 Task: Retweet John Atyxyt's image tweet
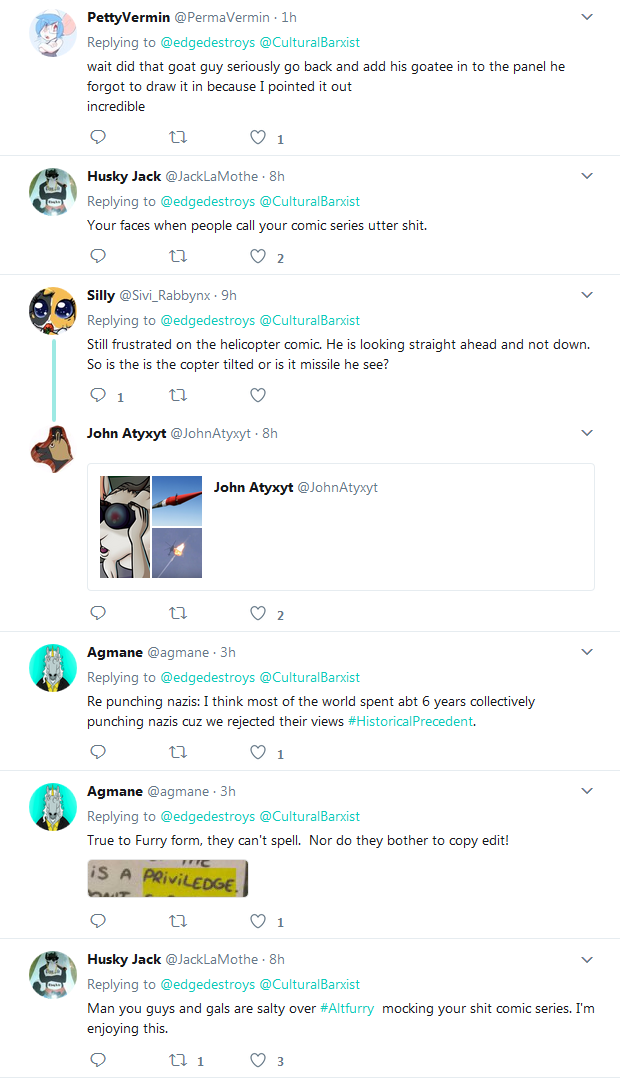(178, 613)
